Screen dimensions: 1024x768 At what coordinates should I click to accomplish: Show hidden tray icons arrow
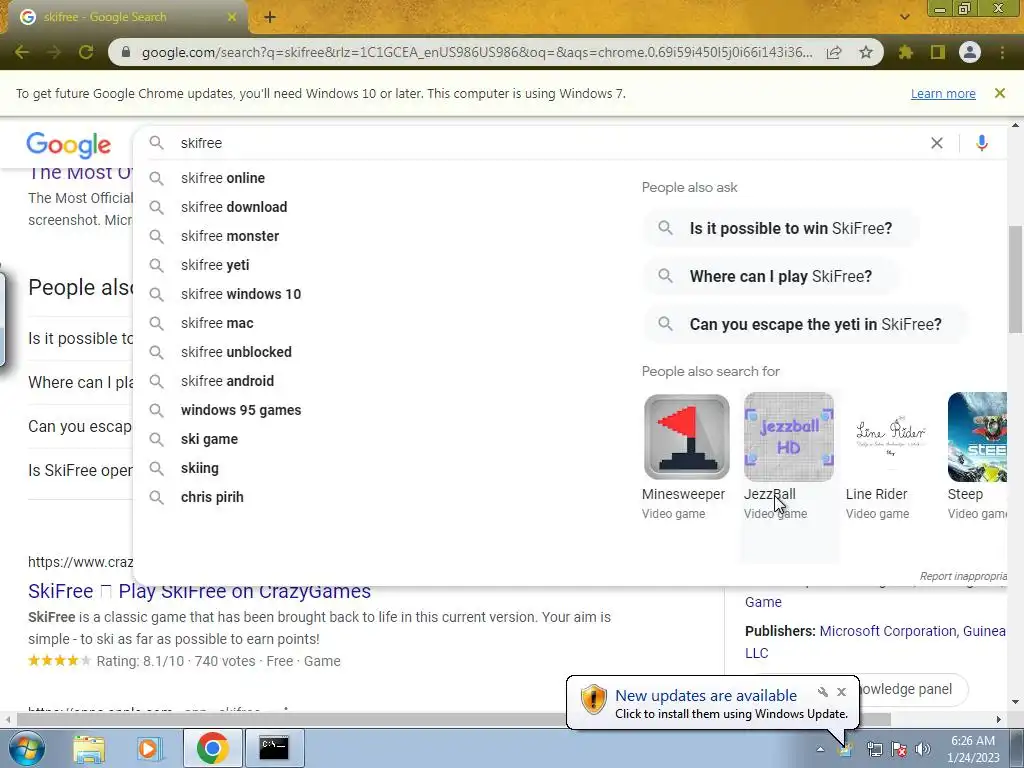[x=820, y=749]
